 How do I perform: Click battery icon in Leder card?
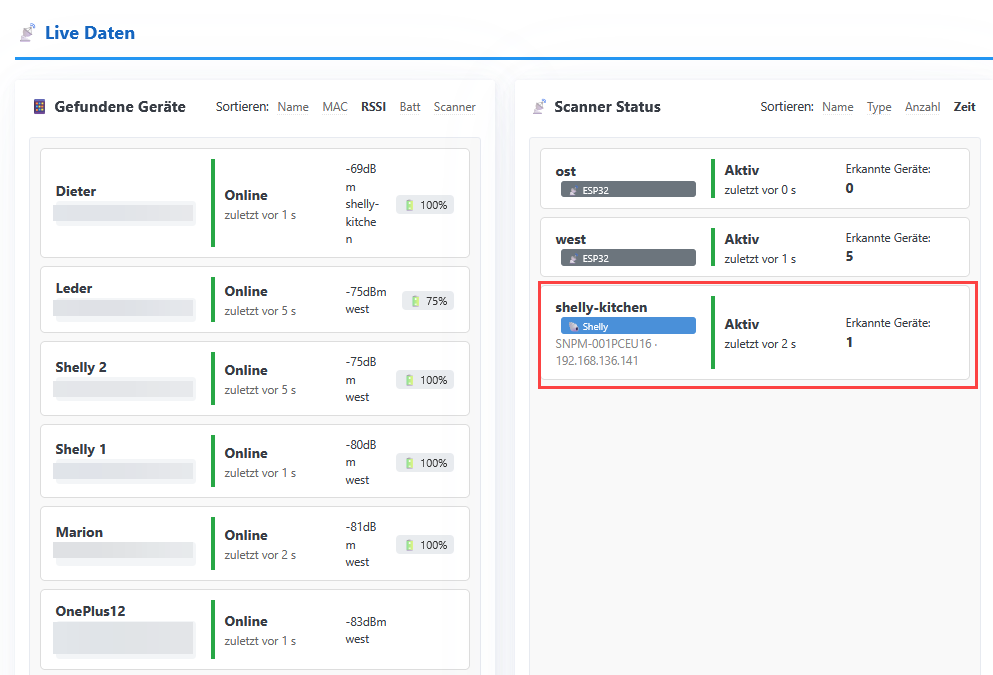point(415,301)
